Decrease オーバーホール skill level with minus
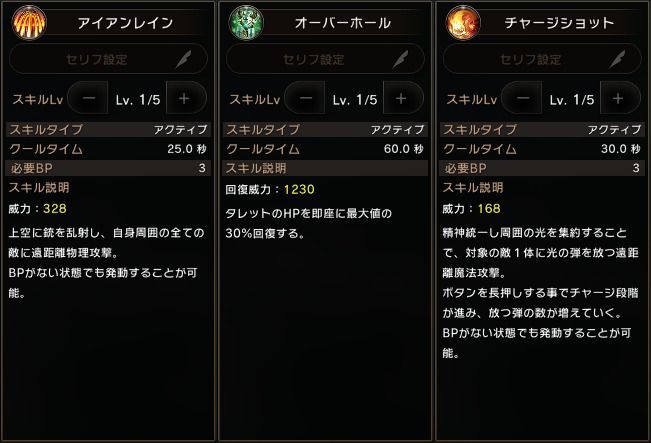 tap(306, 98)
